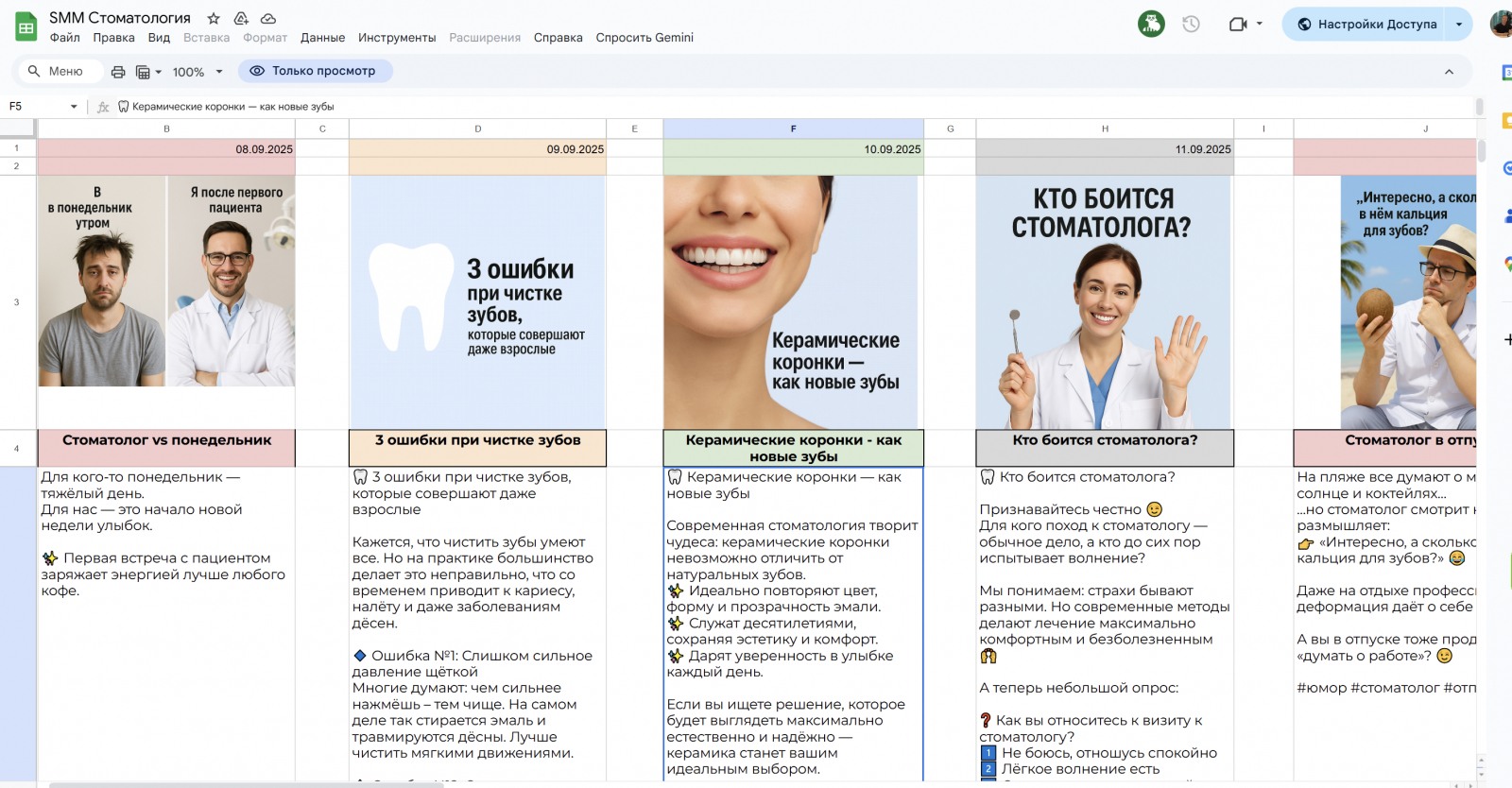1512x788 pixels.
Task: Open the cell name box dropdown arrow
Action: click(x=74, y=107)
